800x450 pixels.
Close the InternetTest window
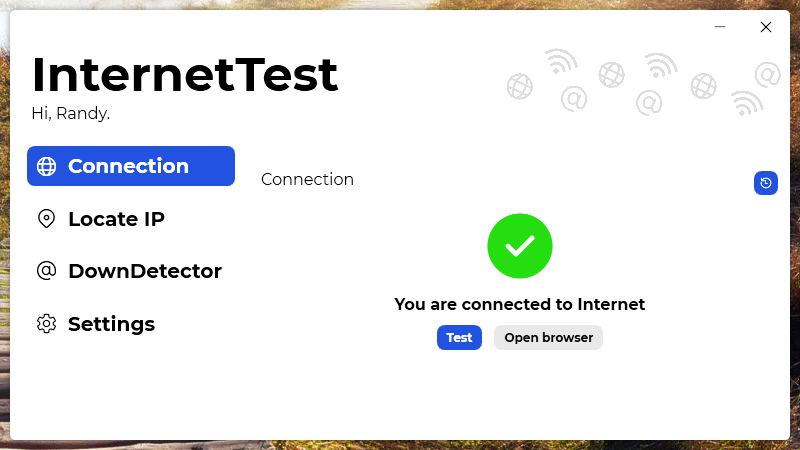point(766,27)
